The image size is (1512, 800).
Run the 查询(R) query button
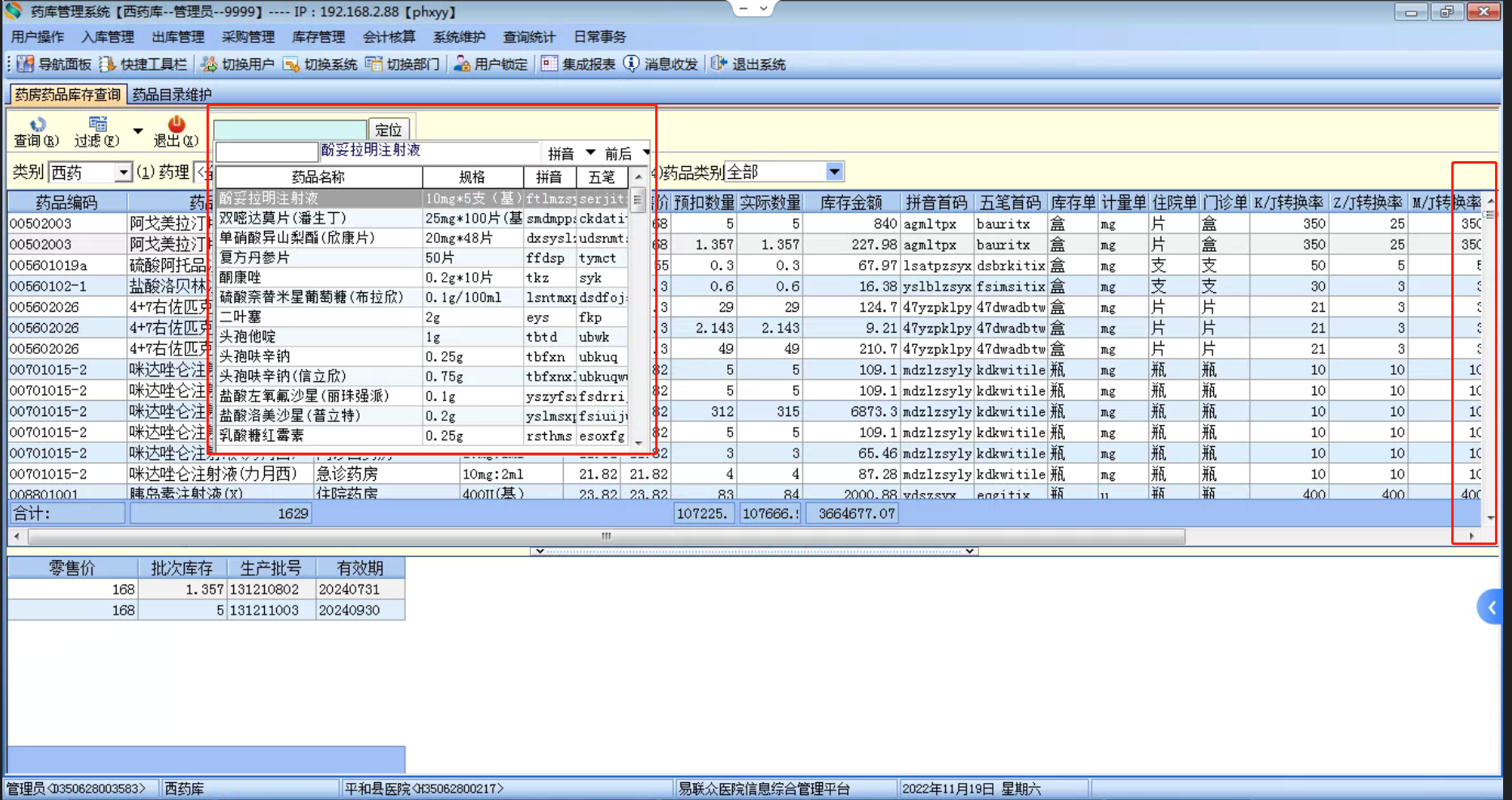pyautogui.click(x=36, y=132)
